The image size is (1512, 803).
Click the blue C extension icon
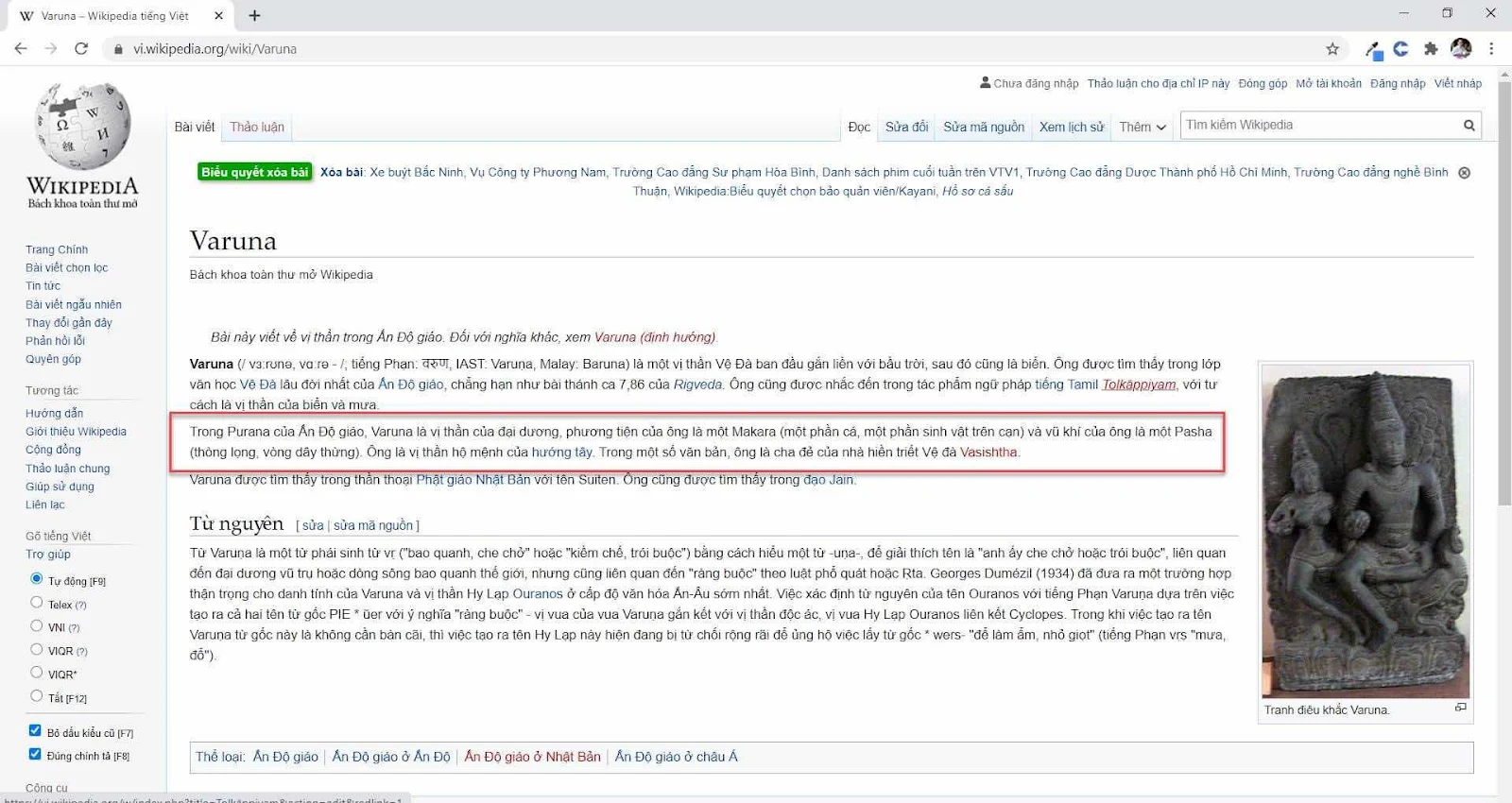pos(1400,48)
